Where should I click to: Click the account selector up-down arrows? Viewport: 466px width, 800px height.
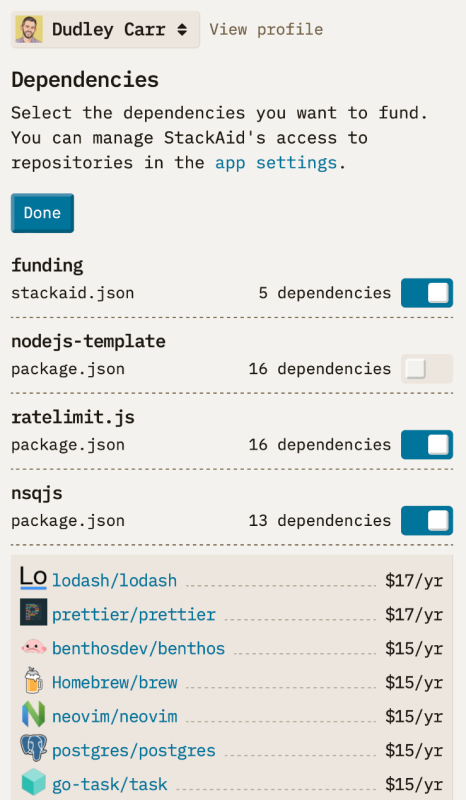pyautogui.click(x=182, y=30)
